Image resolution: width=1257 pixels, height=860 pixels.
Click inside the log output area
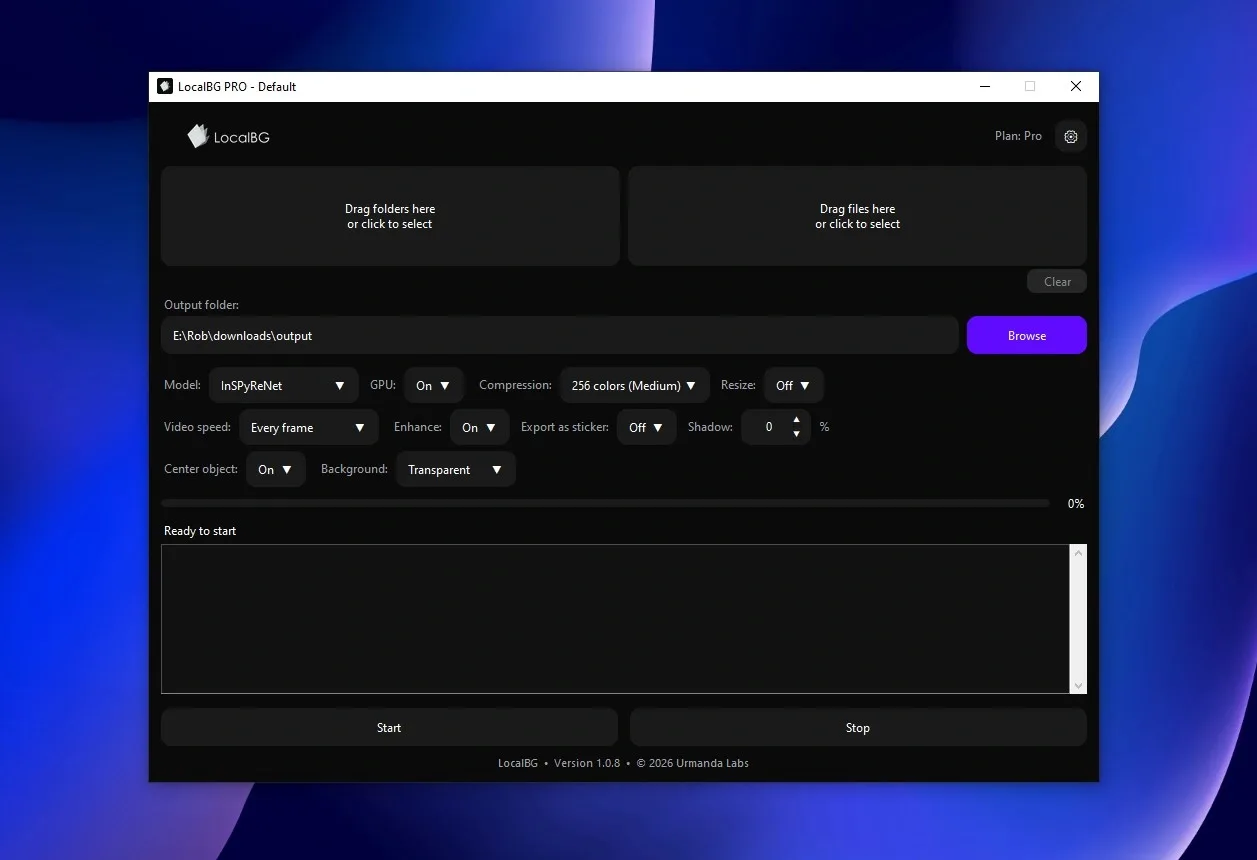[615, 619]
